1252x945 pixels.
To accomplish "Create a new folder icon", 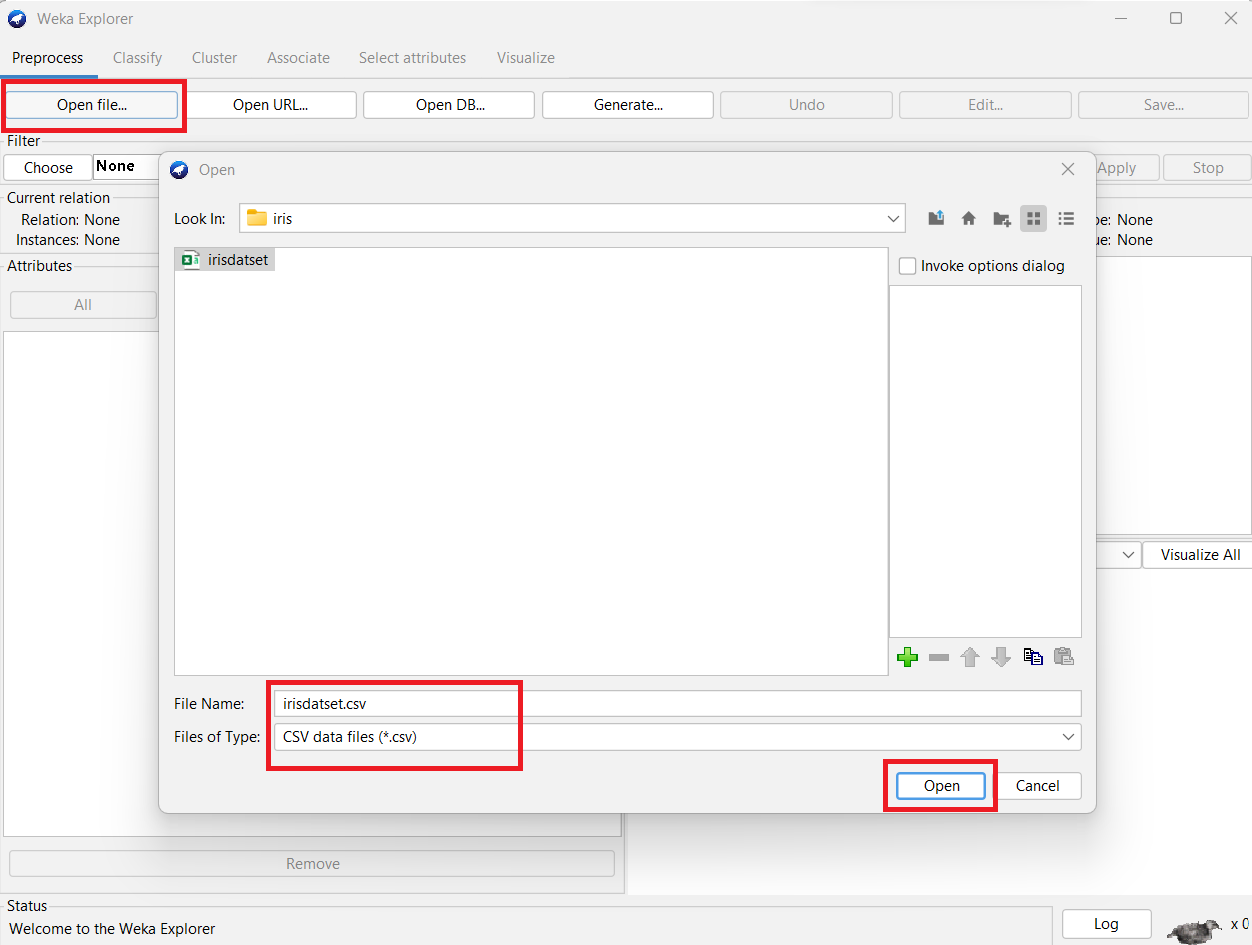I will pos(1001,218).
